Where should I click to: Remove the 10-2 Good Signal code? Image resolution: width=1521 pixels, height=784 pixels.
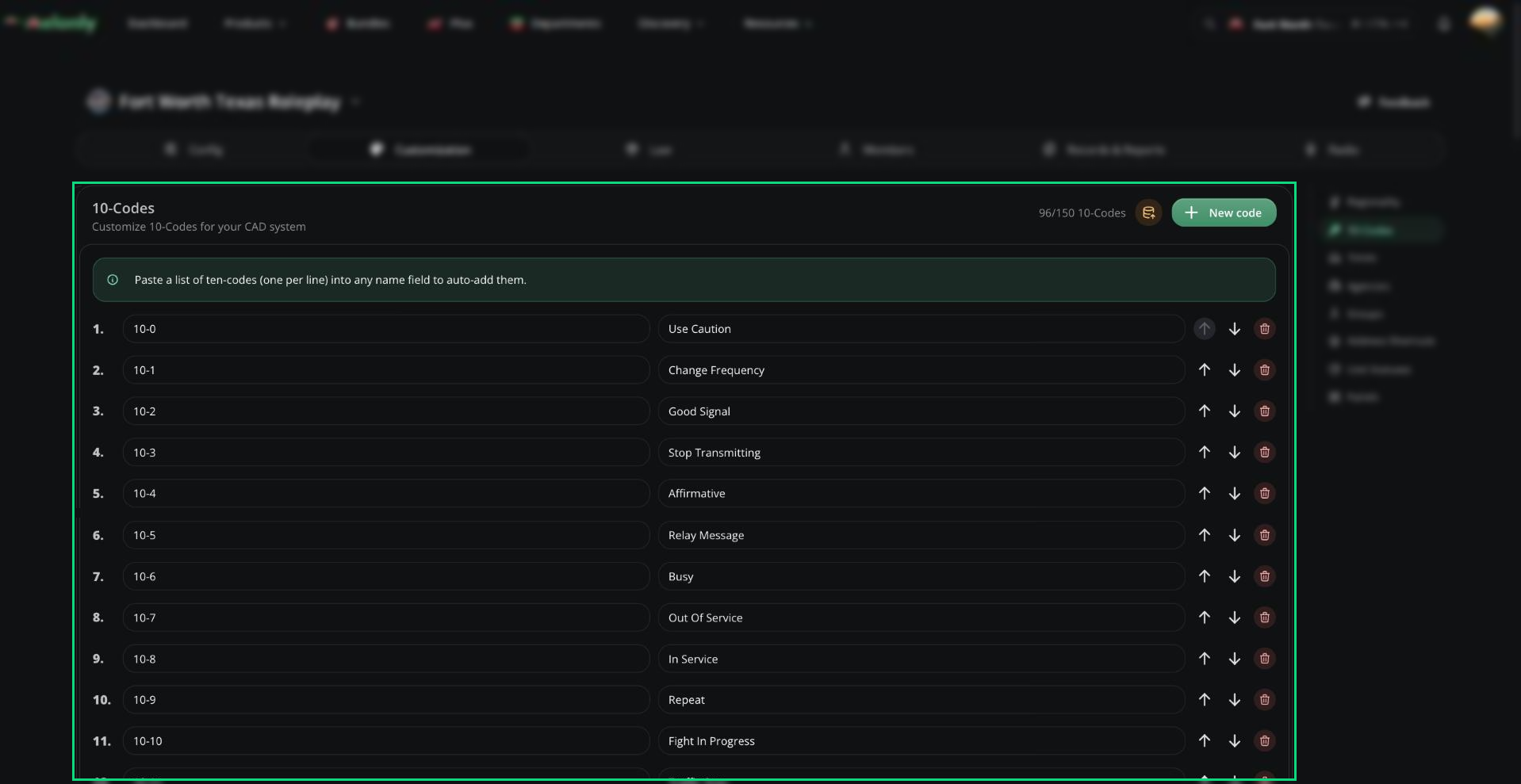pyautogui.click(x=1264, y=411)
